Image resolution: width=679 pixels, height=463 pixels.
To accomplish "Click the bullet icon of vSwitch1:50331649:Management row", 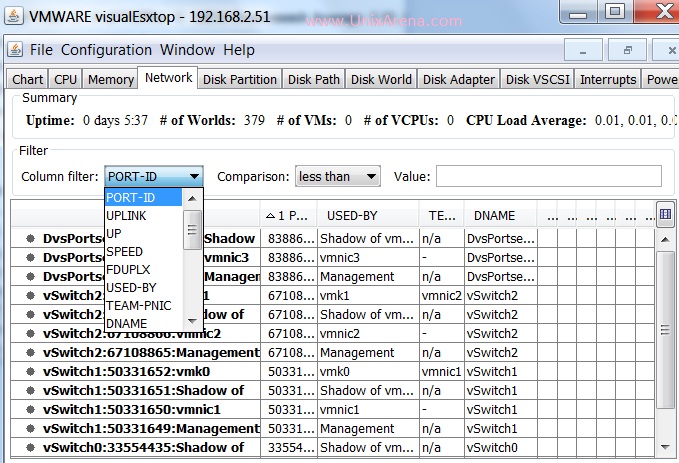I will (x=30, y=428).
